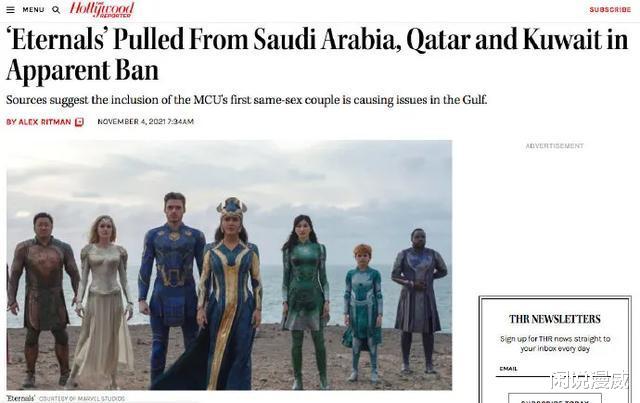The image size is (640, 403).
Task: Click the 'Eternals' caption label under photo
Action: pos(21,399)
